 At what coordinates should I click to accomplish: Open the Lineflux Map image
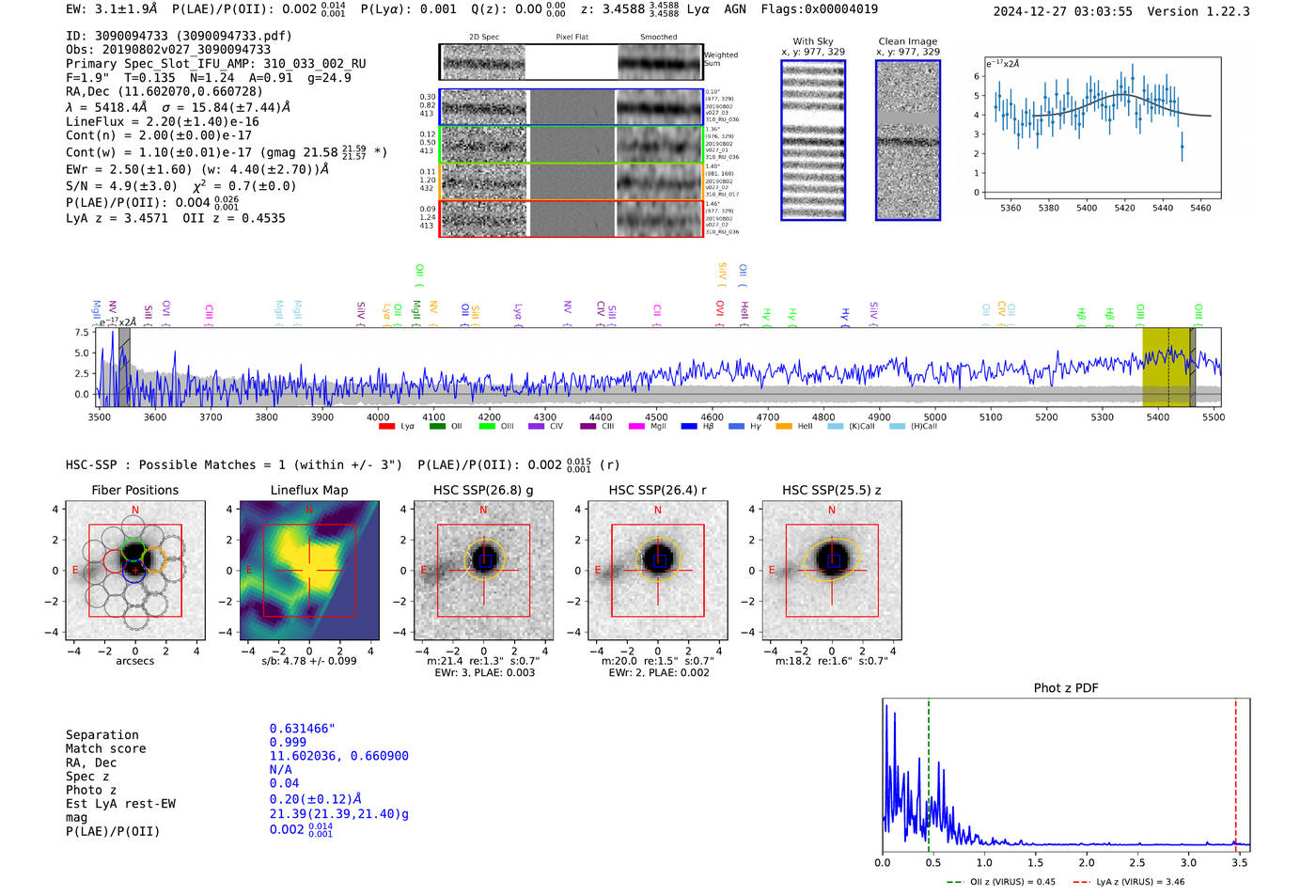point(309,571)
